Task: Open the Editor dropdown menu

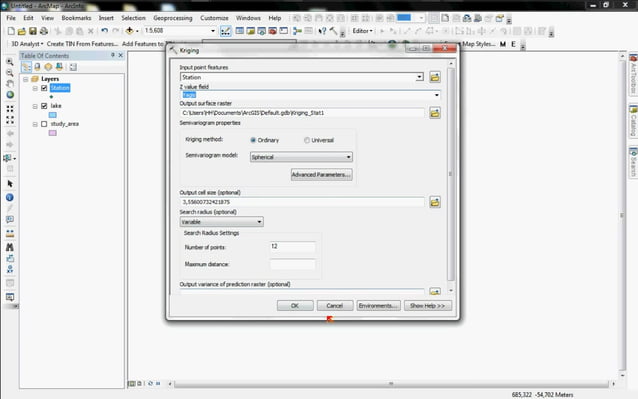Action: (x=362, y=31)
